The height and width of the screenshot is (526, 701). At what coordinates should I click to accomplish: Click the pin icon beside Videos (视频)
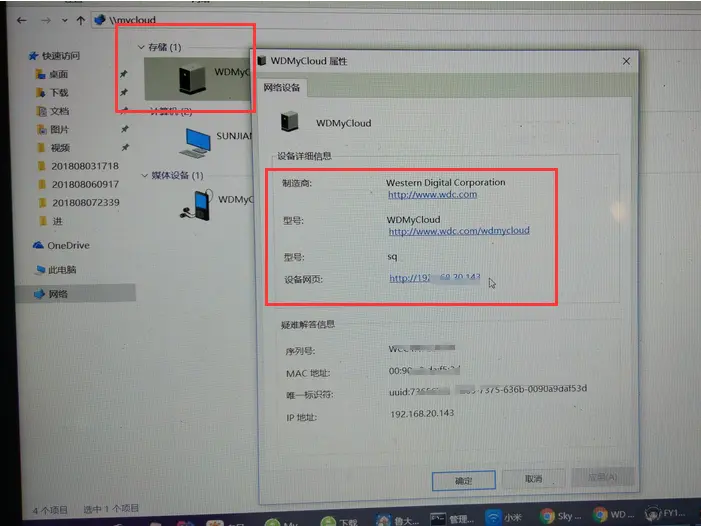[x=126, y=147]
